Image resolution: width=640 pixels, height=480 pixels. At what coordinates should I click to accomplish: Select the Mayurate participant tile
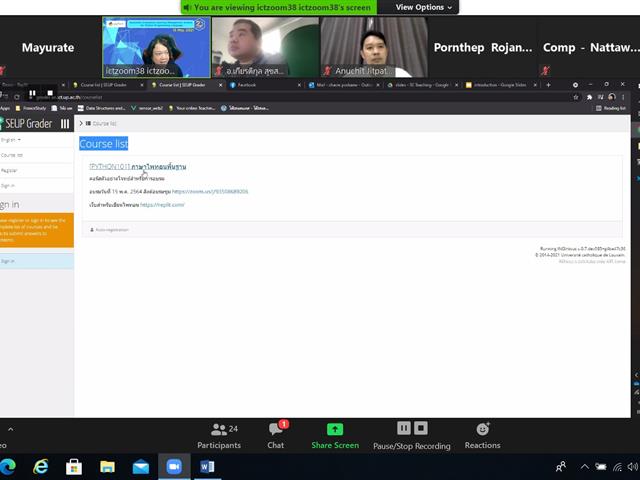[x=48, y=47]
